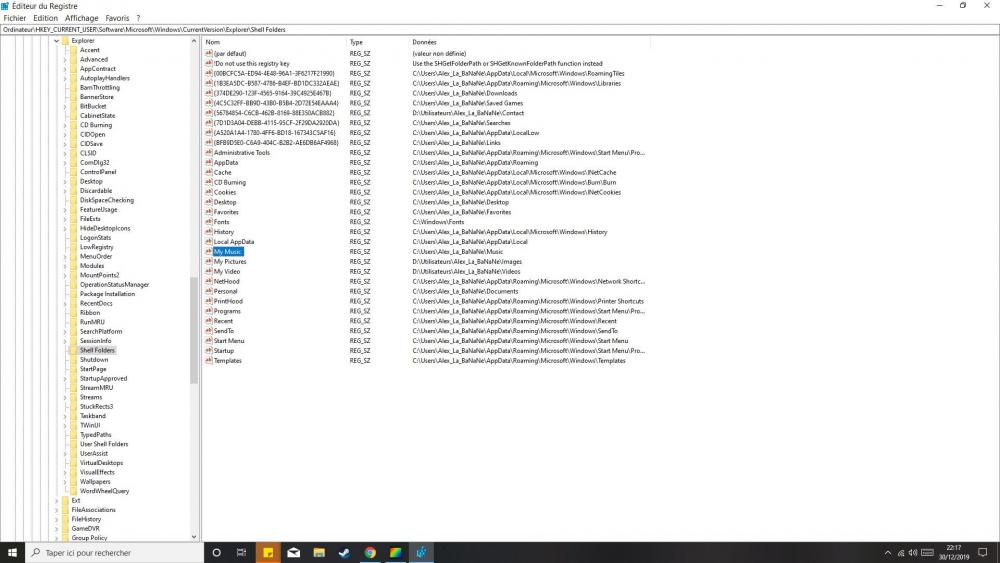Select the My Video value

[226, 272]
